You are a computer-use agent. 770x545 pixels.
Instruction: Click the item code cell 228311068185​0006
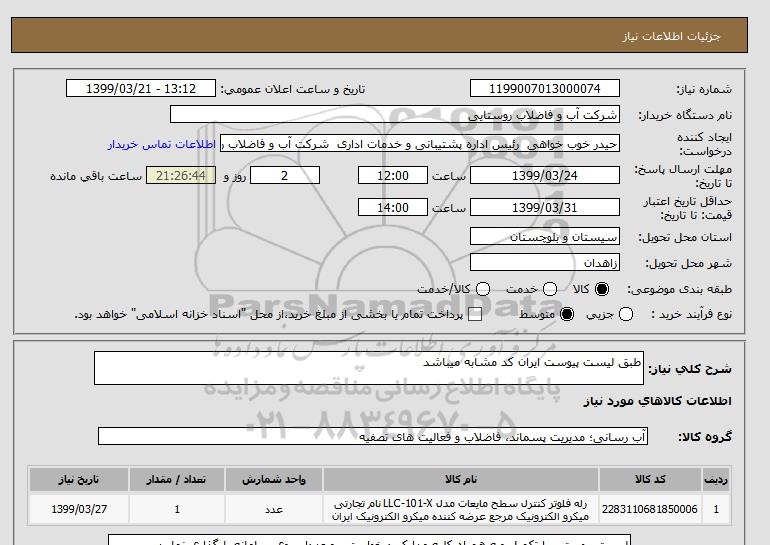650,510
